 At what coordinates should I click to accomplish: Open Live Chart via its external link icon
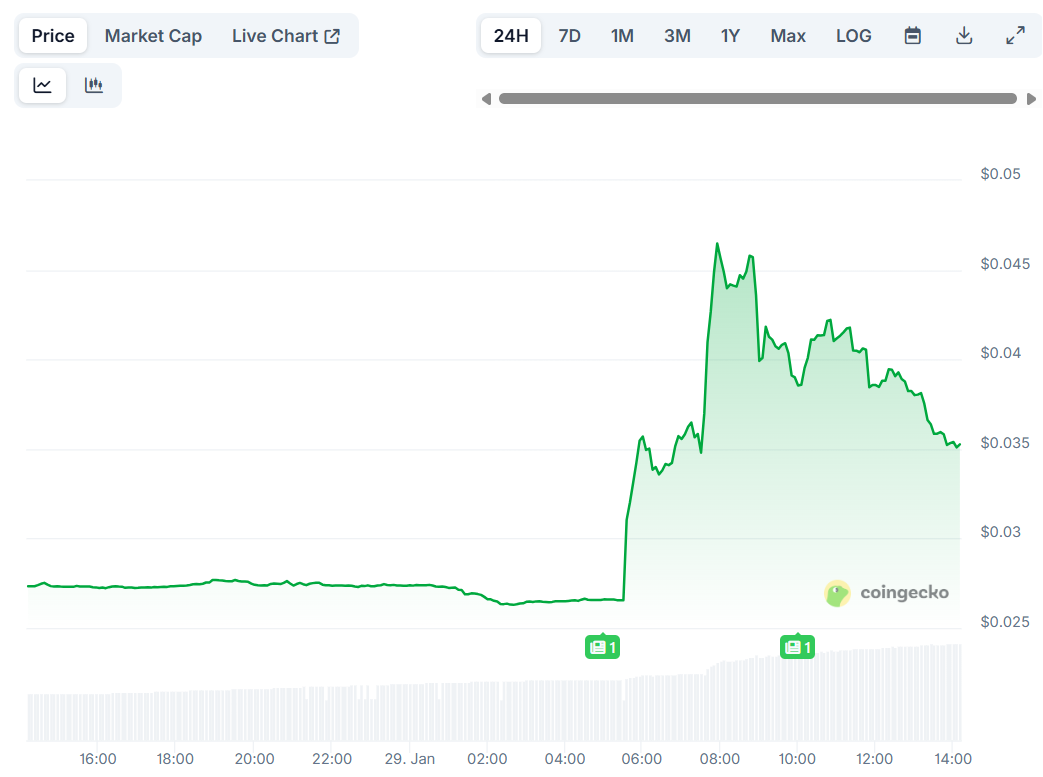tap(331, 34)
